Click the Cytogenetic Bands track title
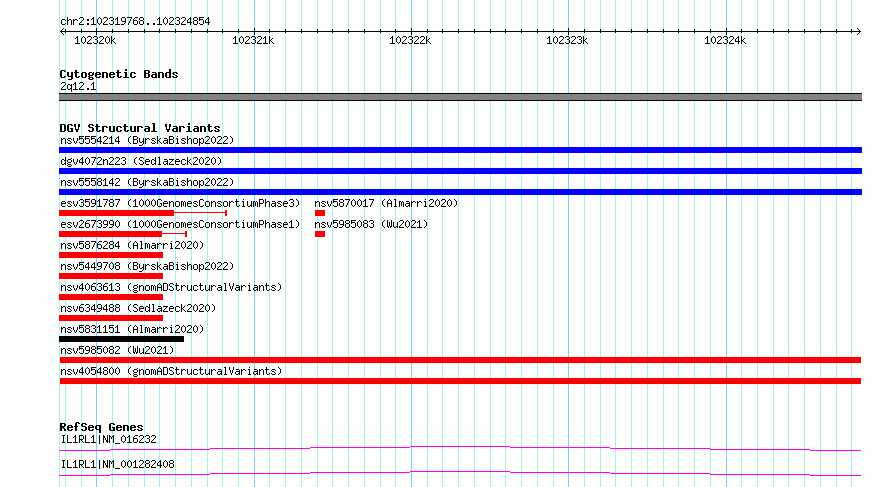Image resolution: width=890 pixels, height=487 pixels. 119,74
